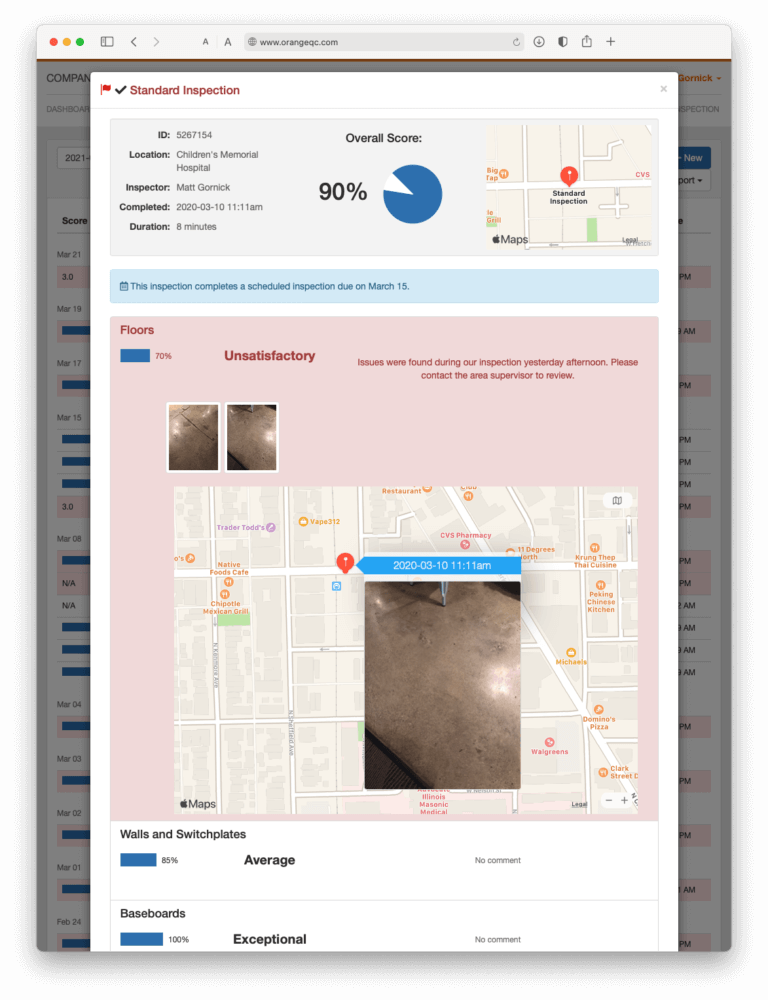The height and width of the screenshot is (1000, 768).
Task: Click the Michaels marker on the map
Action: point(571,652)
